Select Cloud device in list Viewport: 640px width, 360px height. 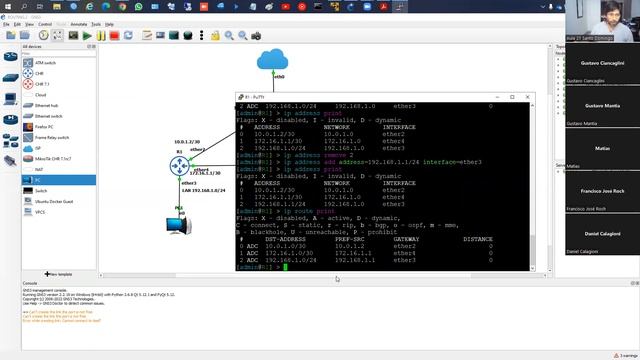click(59, 95)
